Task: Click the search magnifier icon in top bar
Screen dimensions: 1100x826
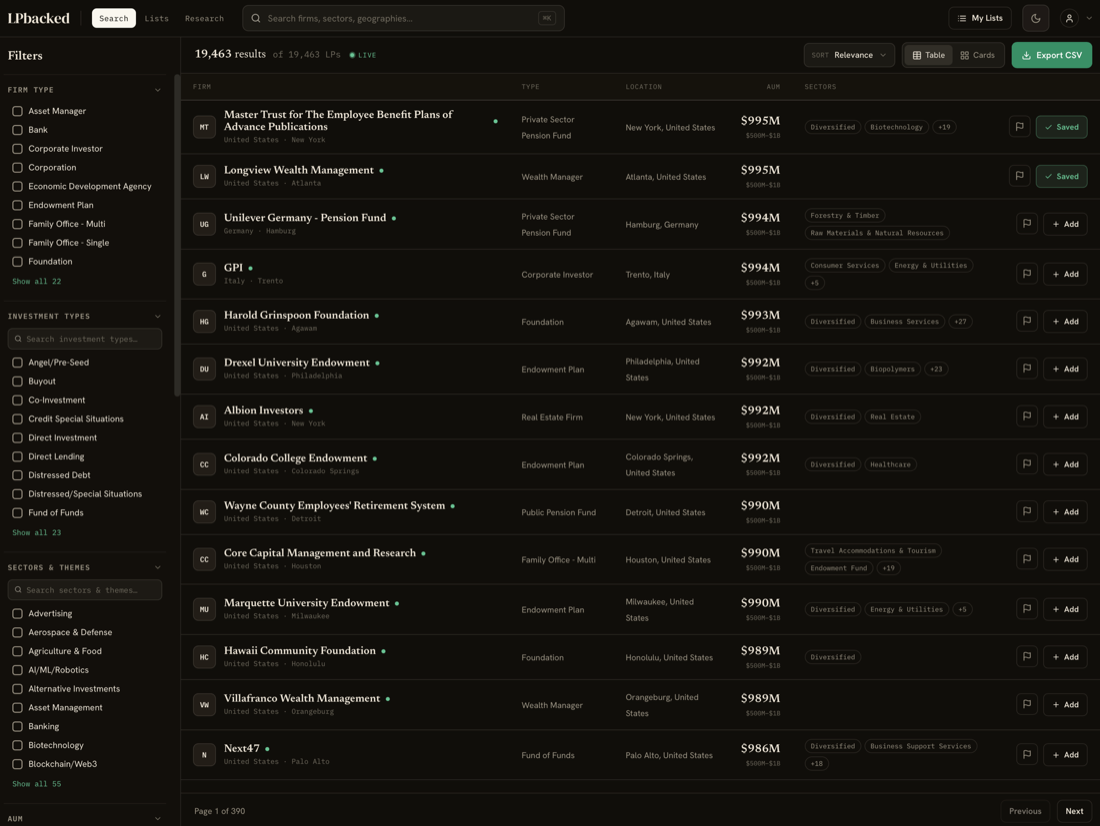Action: (256, 18)
